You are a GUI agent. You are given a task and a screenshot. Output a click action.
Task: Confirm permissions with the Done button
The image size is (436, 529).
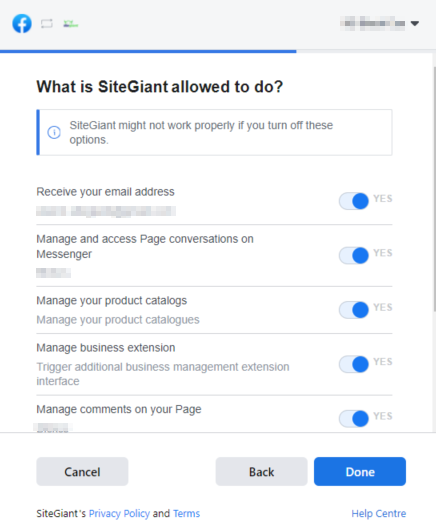tap(360, 472)
